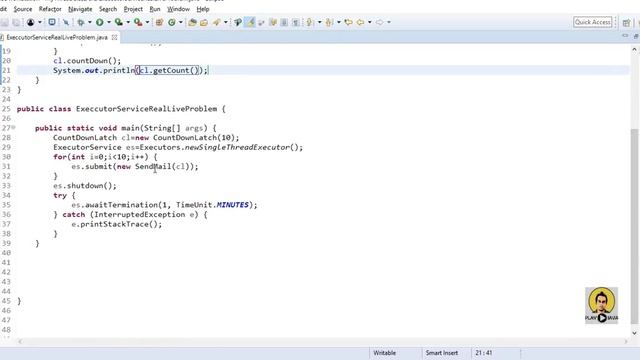
Task: Click the editor vertical scrollbar thumb
Action: [x=634, y=226]
